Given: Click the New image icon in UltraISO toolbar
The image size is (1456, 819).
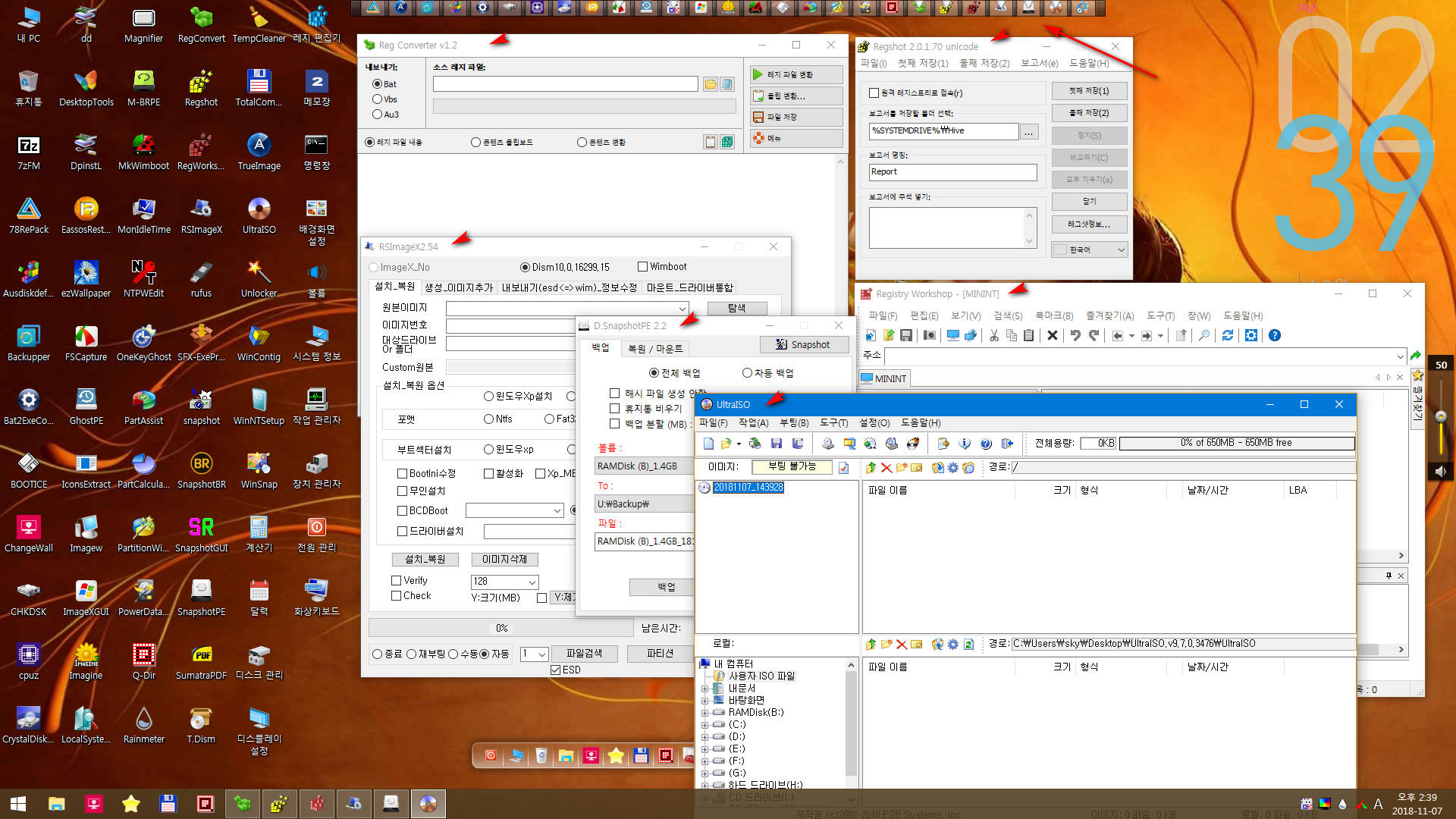Looking at the screenshot, I should [x=708, y=444].
